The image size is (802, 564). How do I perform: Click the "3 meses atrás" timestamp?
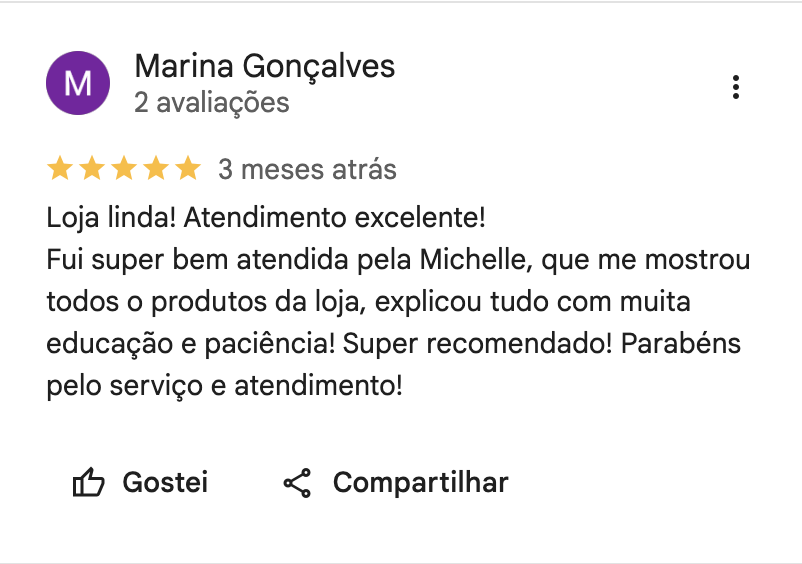(x=307, y=170)
